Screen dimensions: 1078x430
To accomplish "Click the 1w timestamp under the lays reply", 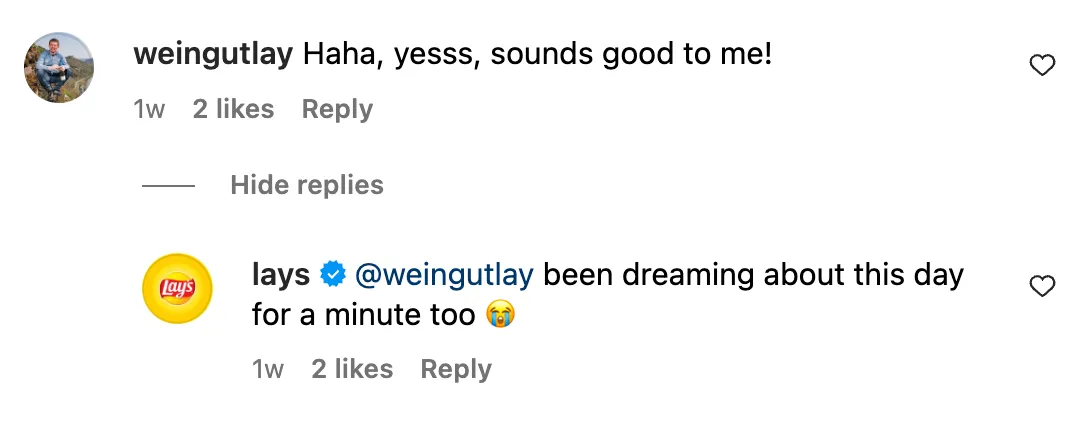I will (x=268, y=369).
